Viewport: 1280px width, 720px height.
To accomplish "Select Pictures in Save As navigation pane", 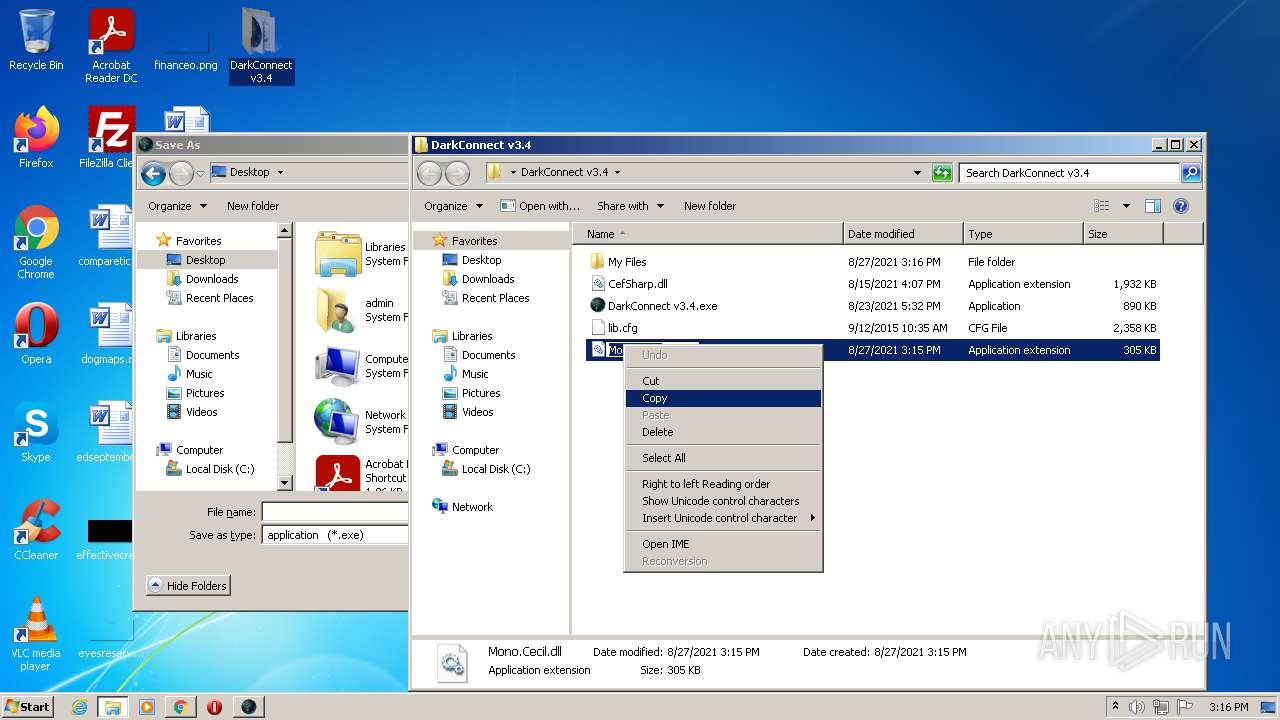I will (x=205, y=393).
